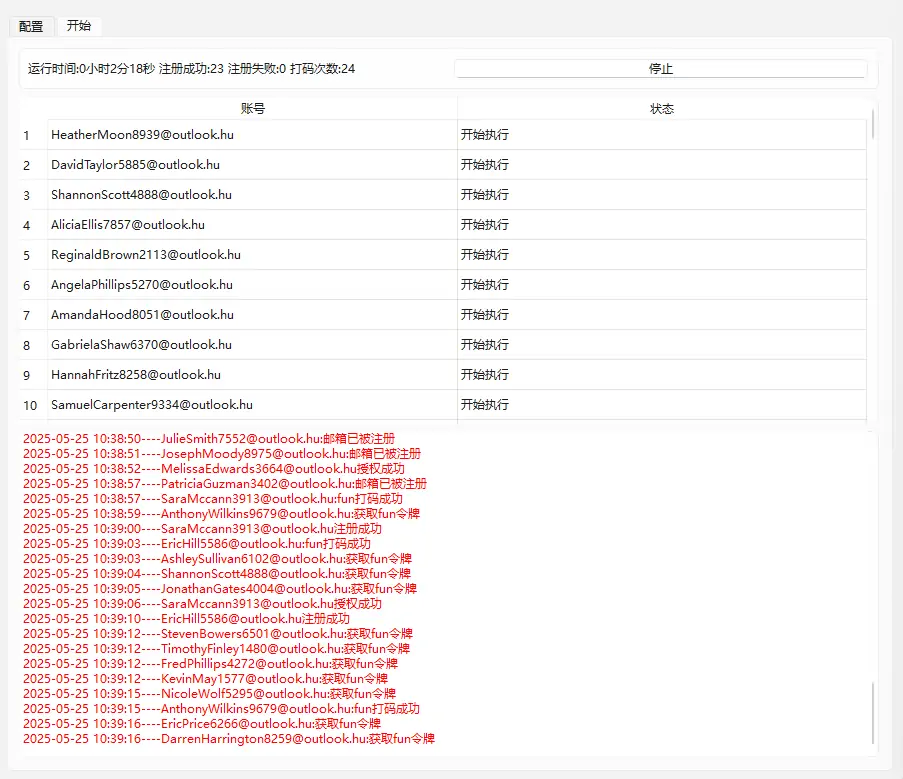903x779 pixels.
Task: Click log line JonathanGates4004 获取fun令牌
Action: point(220,588)
